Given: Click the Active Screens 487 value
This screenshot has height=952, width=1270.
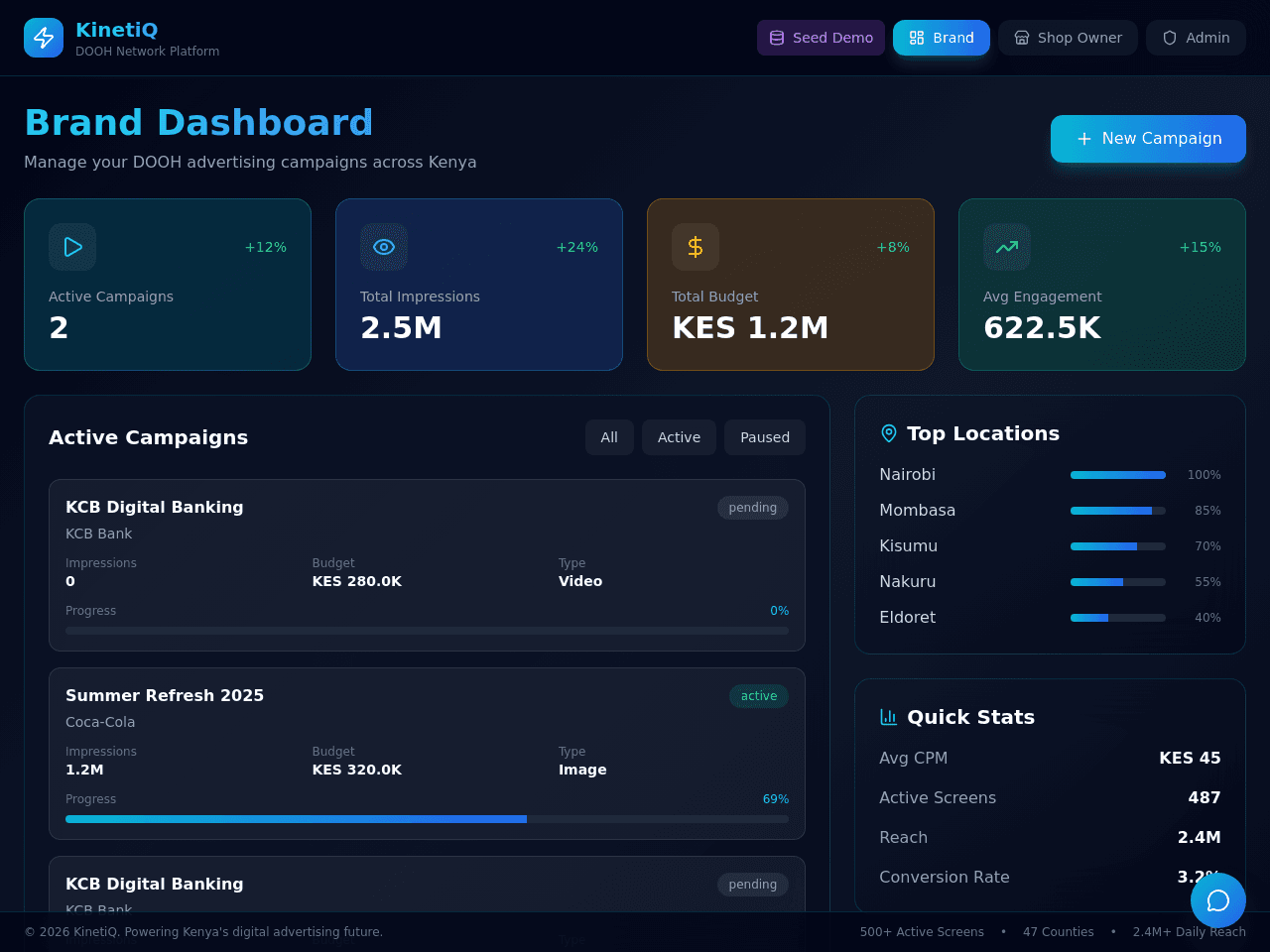Looking at the screenshot, I should 1205,797.
